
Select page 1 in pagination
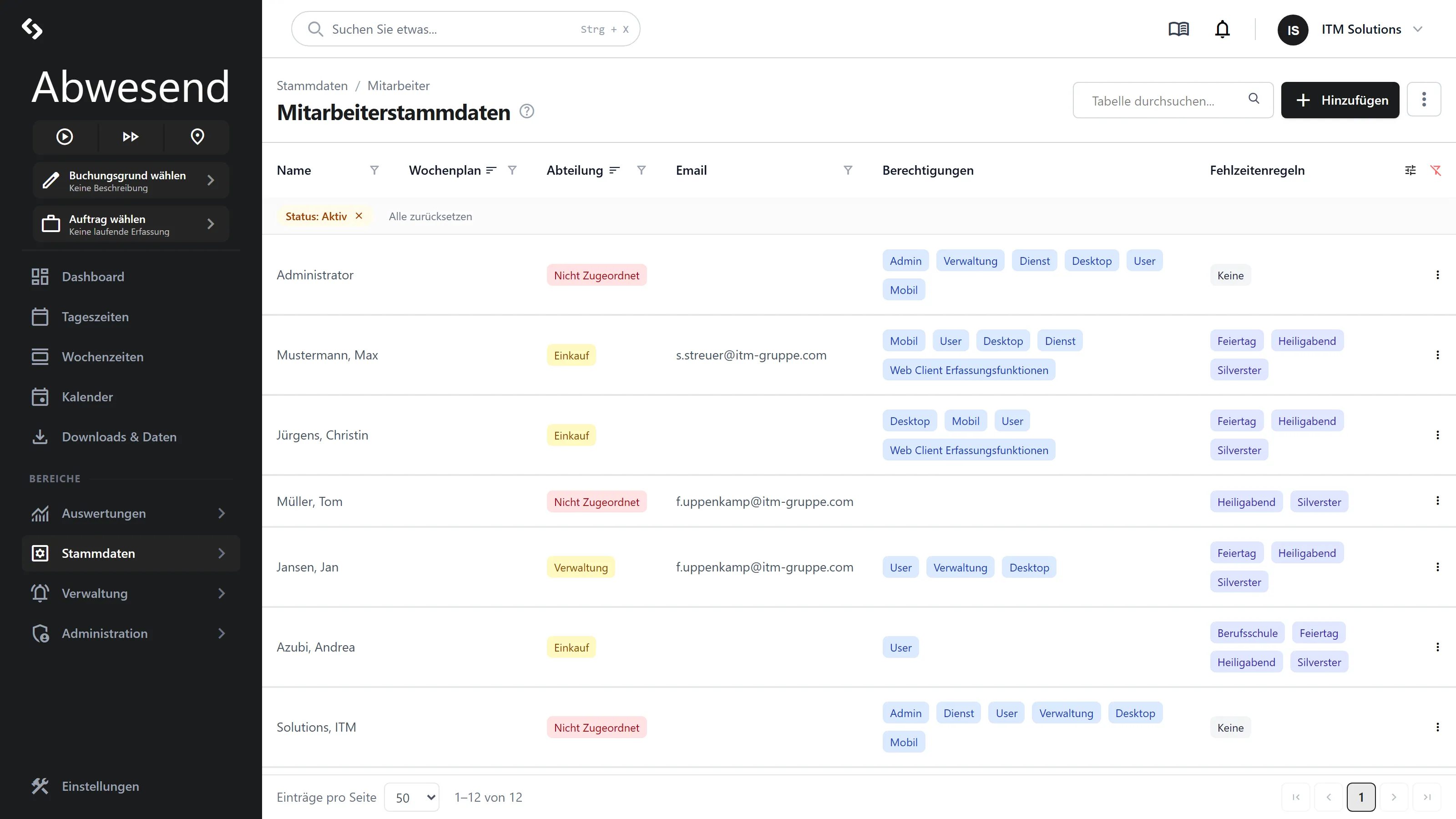(x=1361, y=798)
